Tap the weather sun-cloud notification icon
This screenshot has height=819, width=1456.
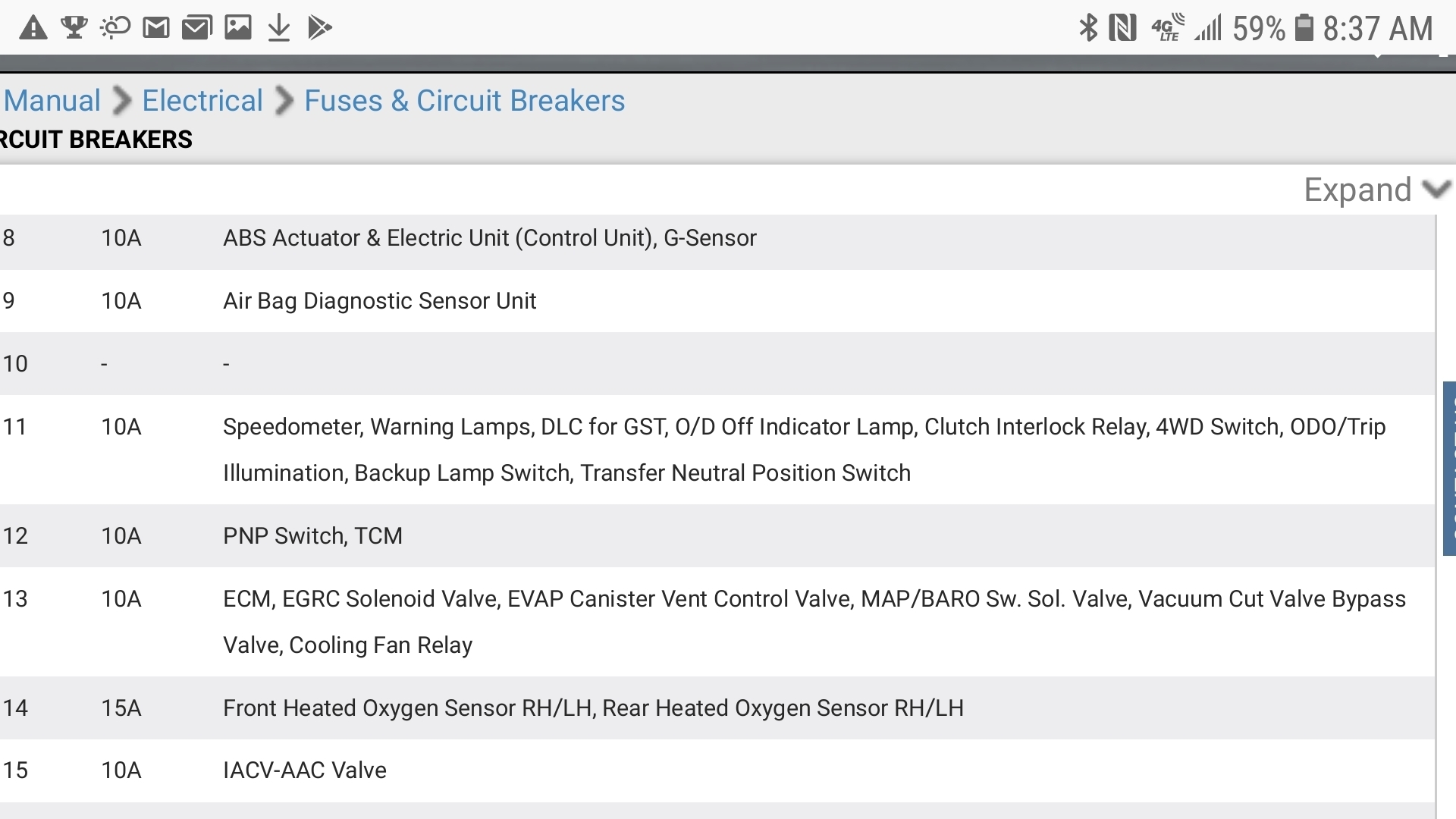coord(115,28)
